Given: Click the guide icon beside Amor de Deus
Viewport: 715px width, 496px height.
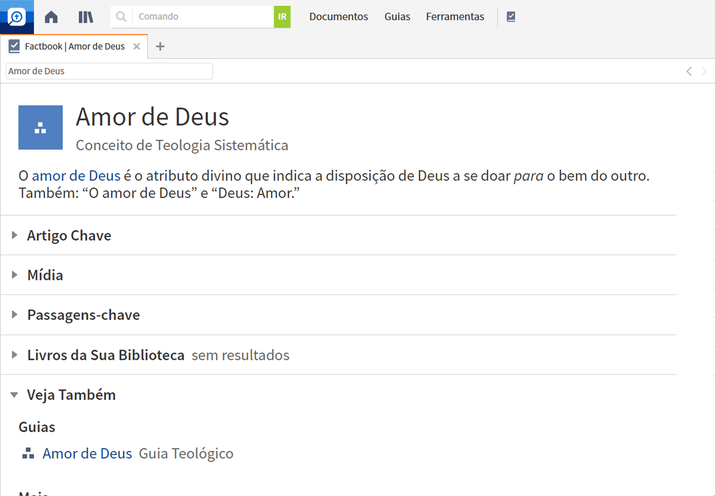Looking at the screenshot, I should 28,454.
